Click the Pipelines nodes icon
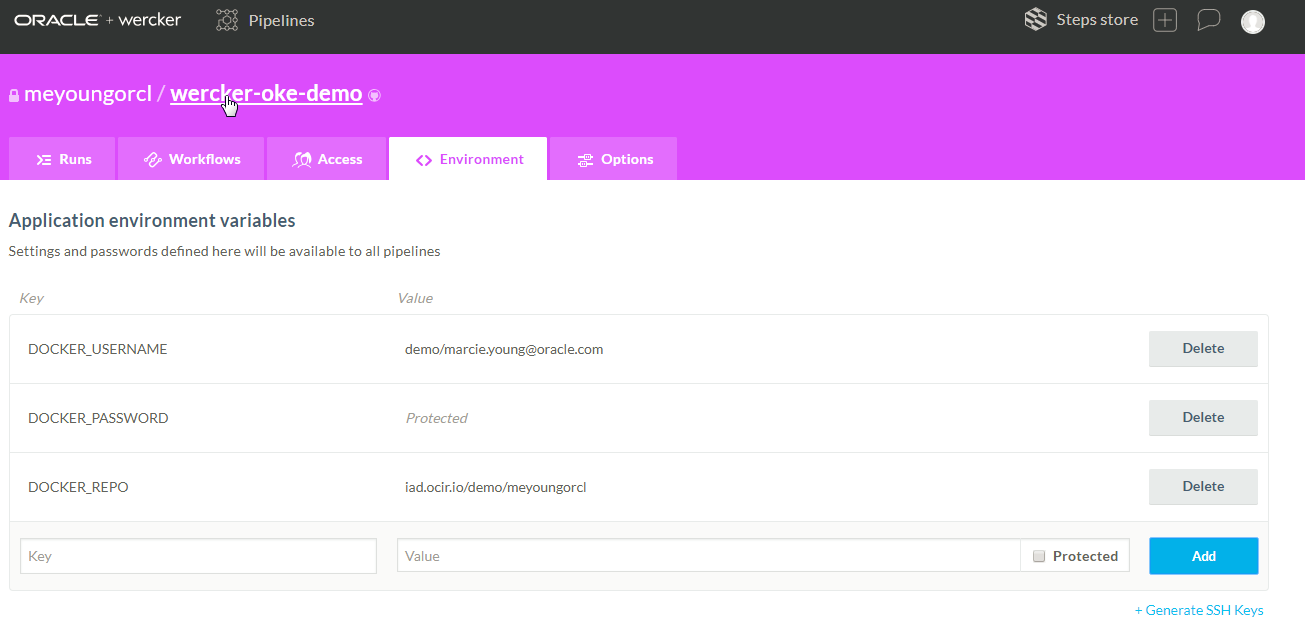This screenshot has width=1305, height=638. [227, 20]
